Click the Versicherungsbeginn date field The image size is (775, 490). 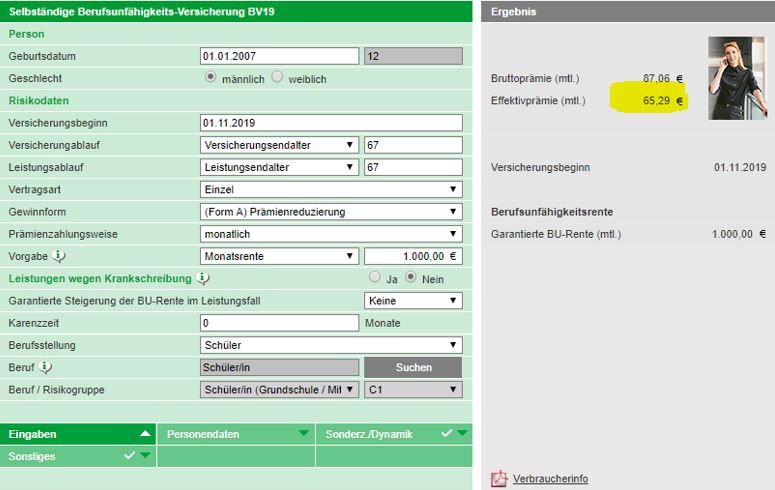(x=331, y=123)
